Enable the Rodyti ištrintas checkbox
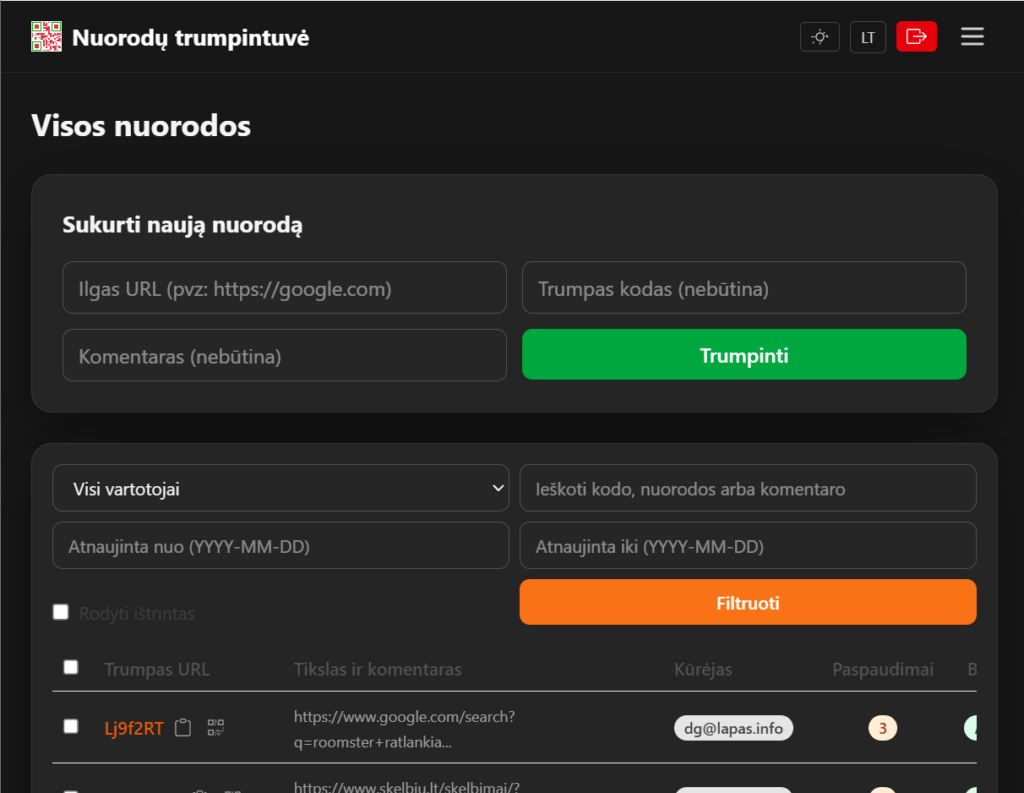 [61, 612]
